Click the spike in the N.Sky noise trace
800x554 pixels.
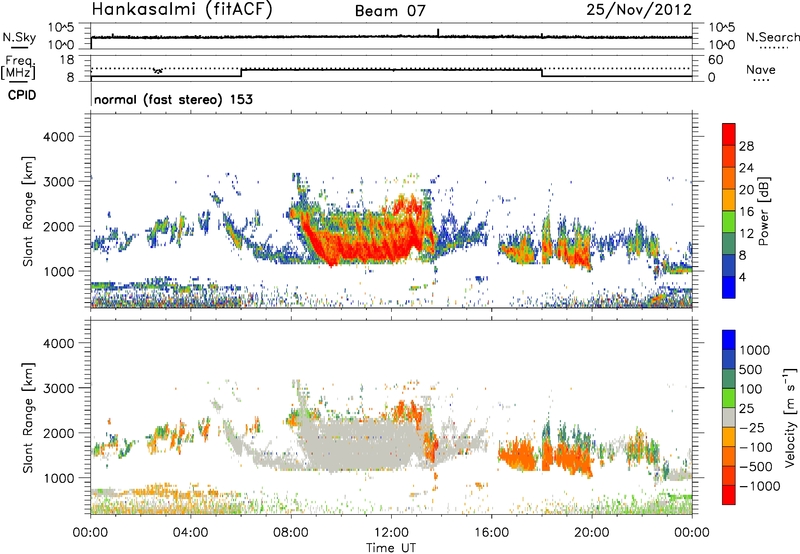coord(438,32)
